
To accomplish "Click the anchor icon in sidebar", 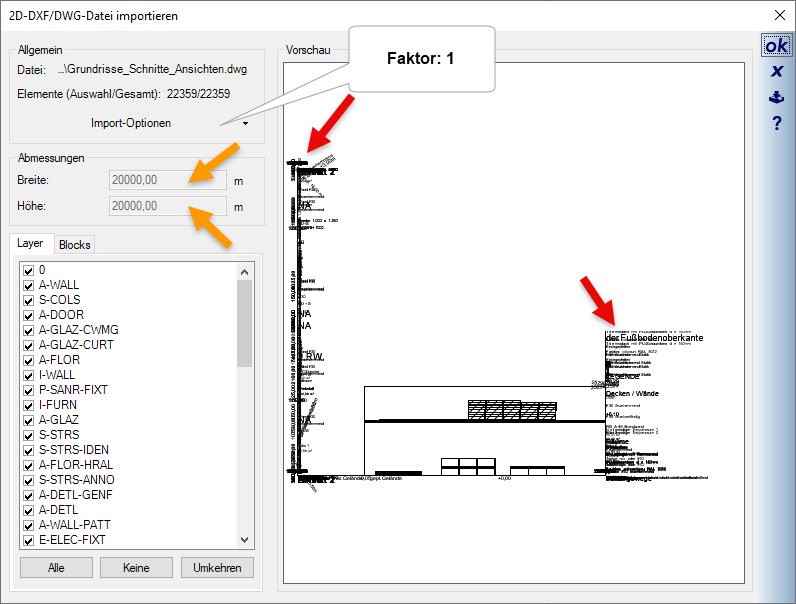I will point(775,98).
